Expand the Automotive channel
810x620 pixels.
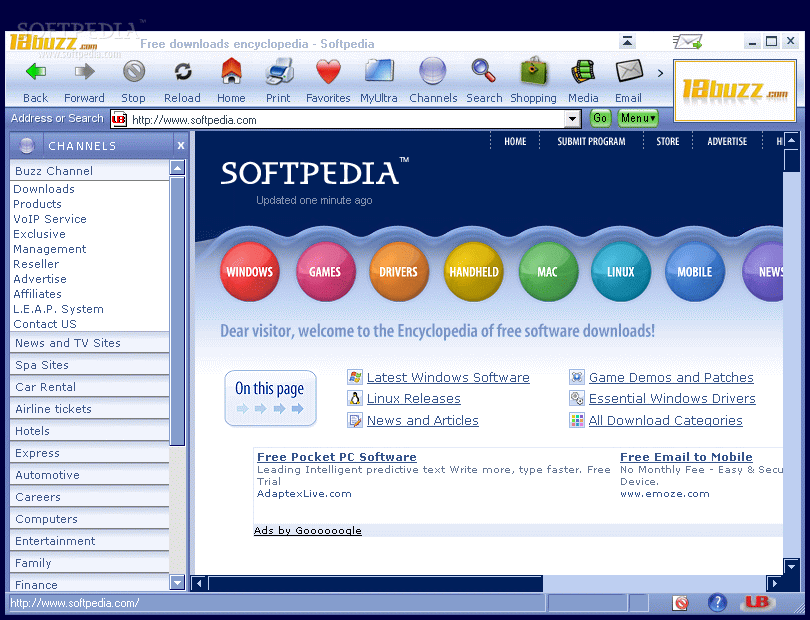(x=89, y=475)
